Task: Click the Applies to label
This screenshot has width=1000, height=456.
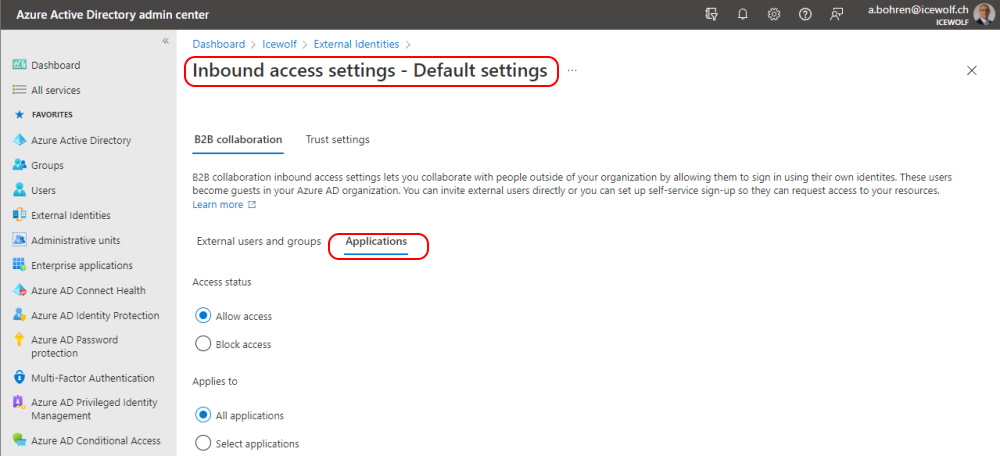Action: point(215,381)
